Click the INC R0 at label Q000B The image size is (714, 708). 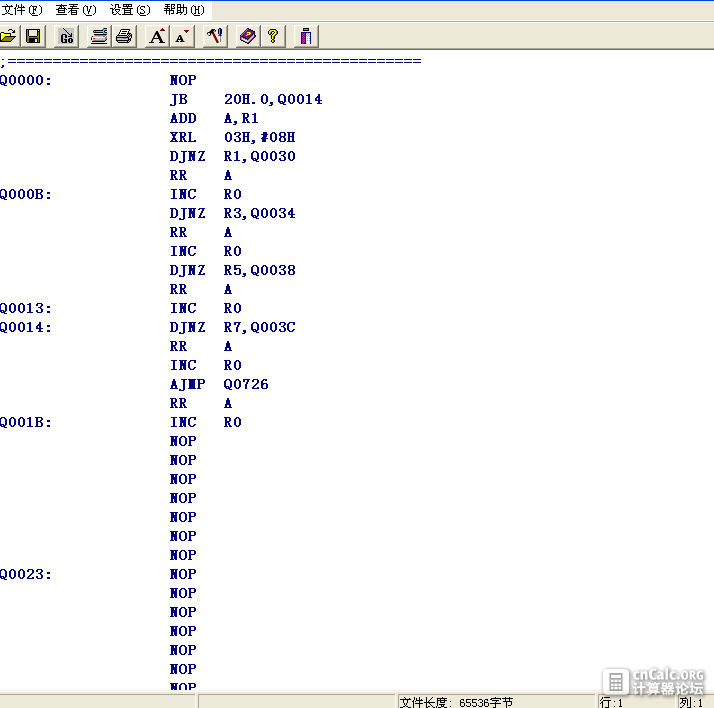(x=205, y=194)
